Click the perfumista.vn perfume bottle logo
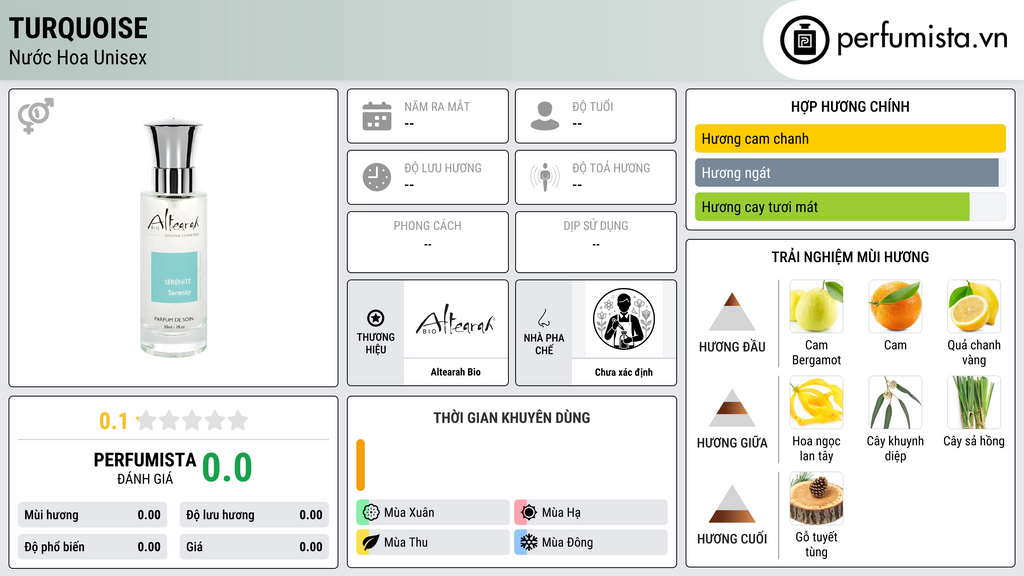The image size is (1024, 576). pyautogui.click(x=804, y=40)
